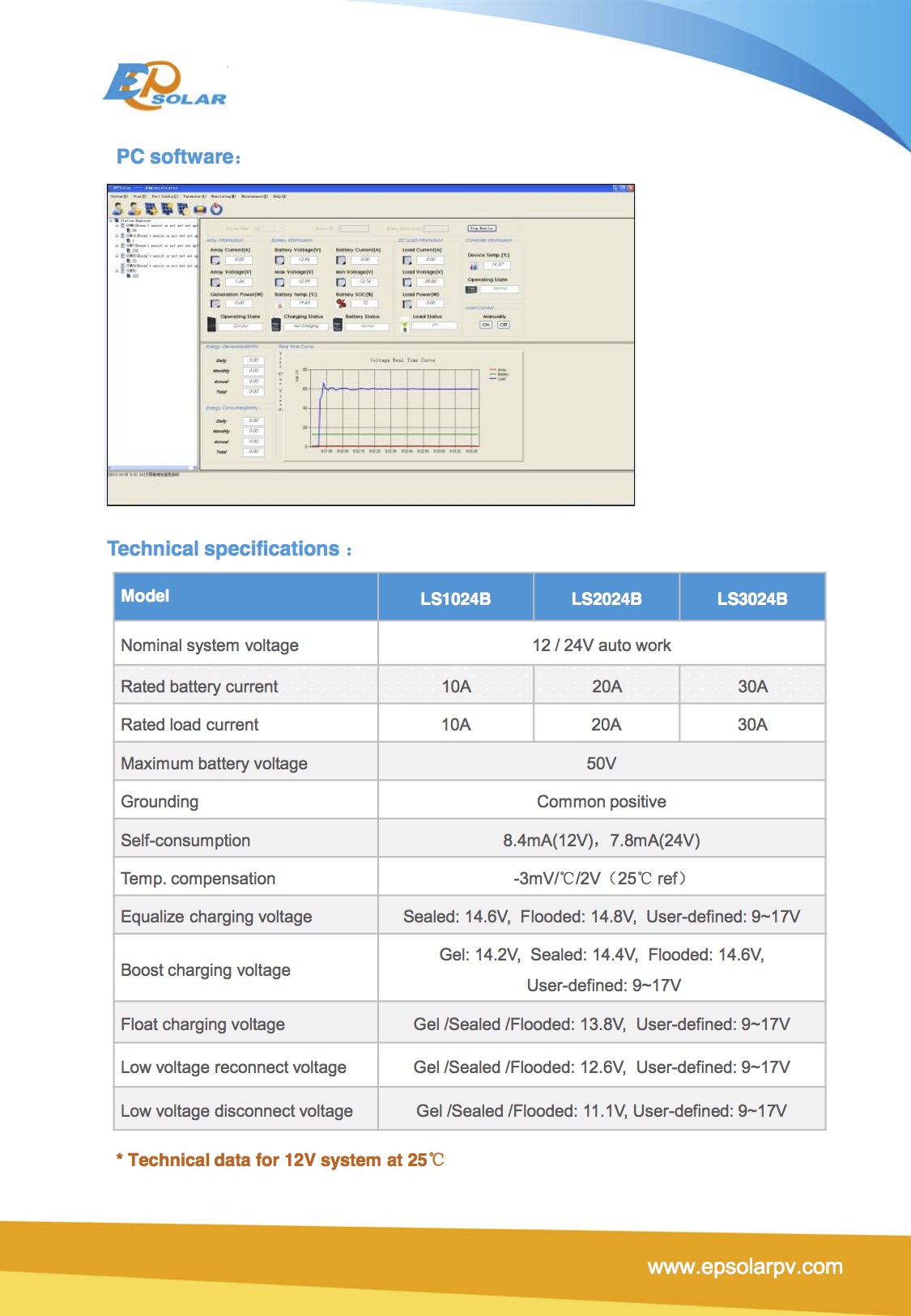The image size is (911, 1316).
Task: Click the 'Self-consumption' row label
Action: pos(185,841)
